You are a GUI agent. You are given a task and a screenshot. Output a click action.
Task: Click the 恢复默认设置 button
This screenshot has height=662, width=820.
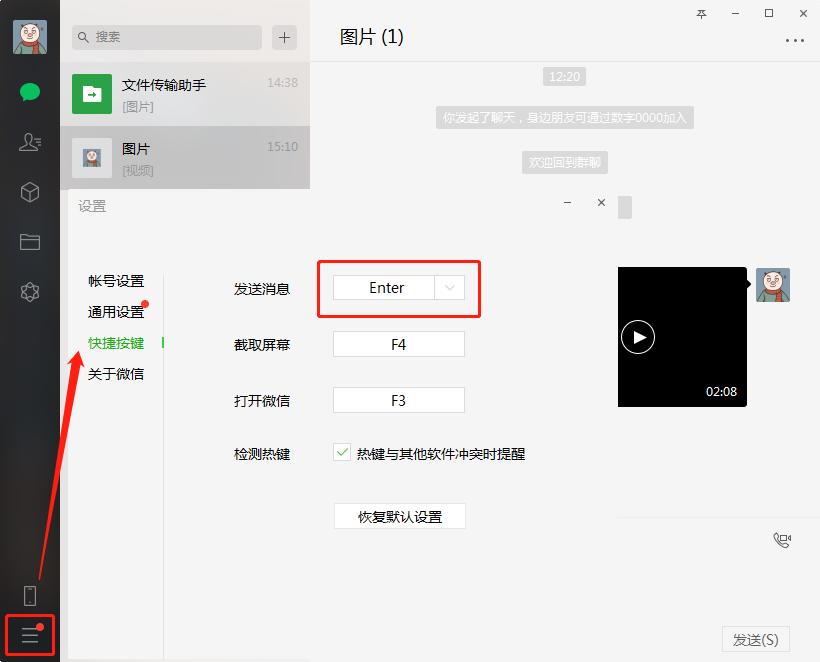pyautogui.click(x=399, y=516)
